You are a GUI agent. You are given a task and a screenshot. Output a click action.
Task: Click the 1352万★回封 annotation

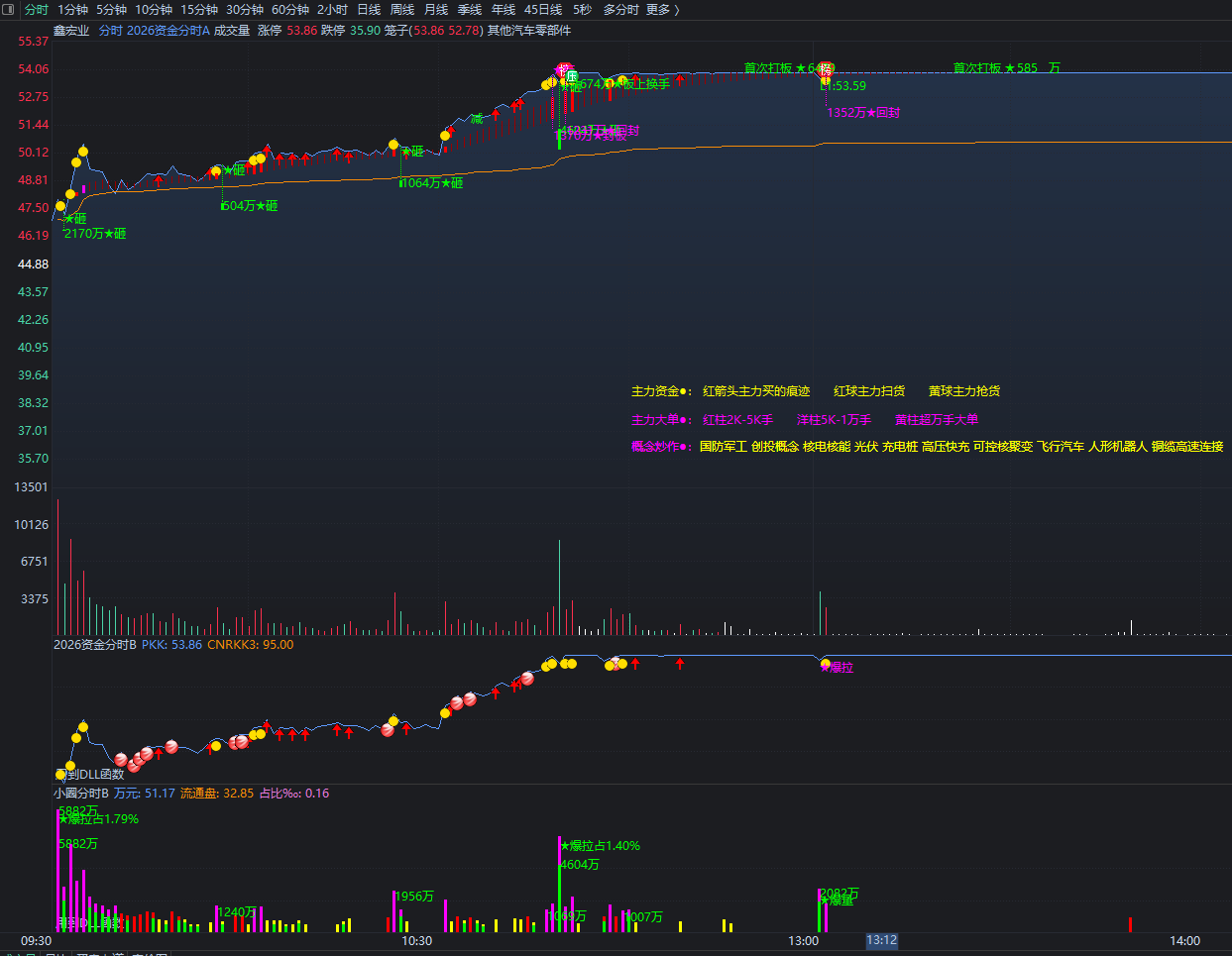pyautogui.click(x=863, y=113)
